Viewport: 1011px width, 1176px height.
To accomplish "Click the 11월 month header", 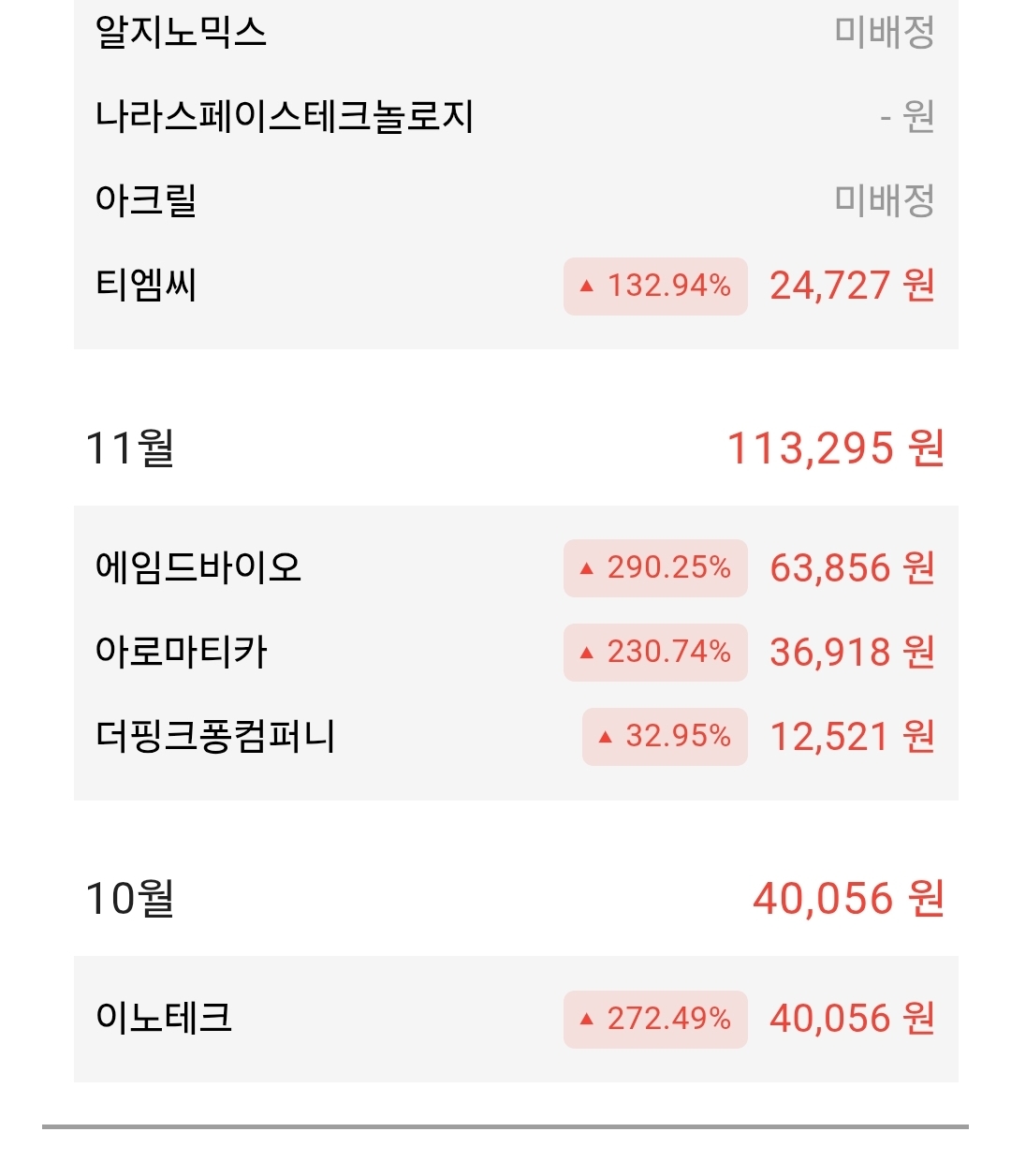I will [x=129, y=448].
